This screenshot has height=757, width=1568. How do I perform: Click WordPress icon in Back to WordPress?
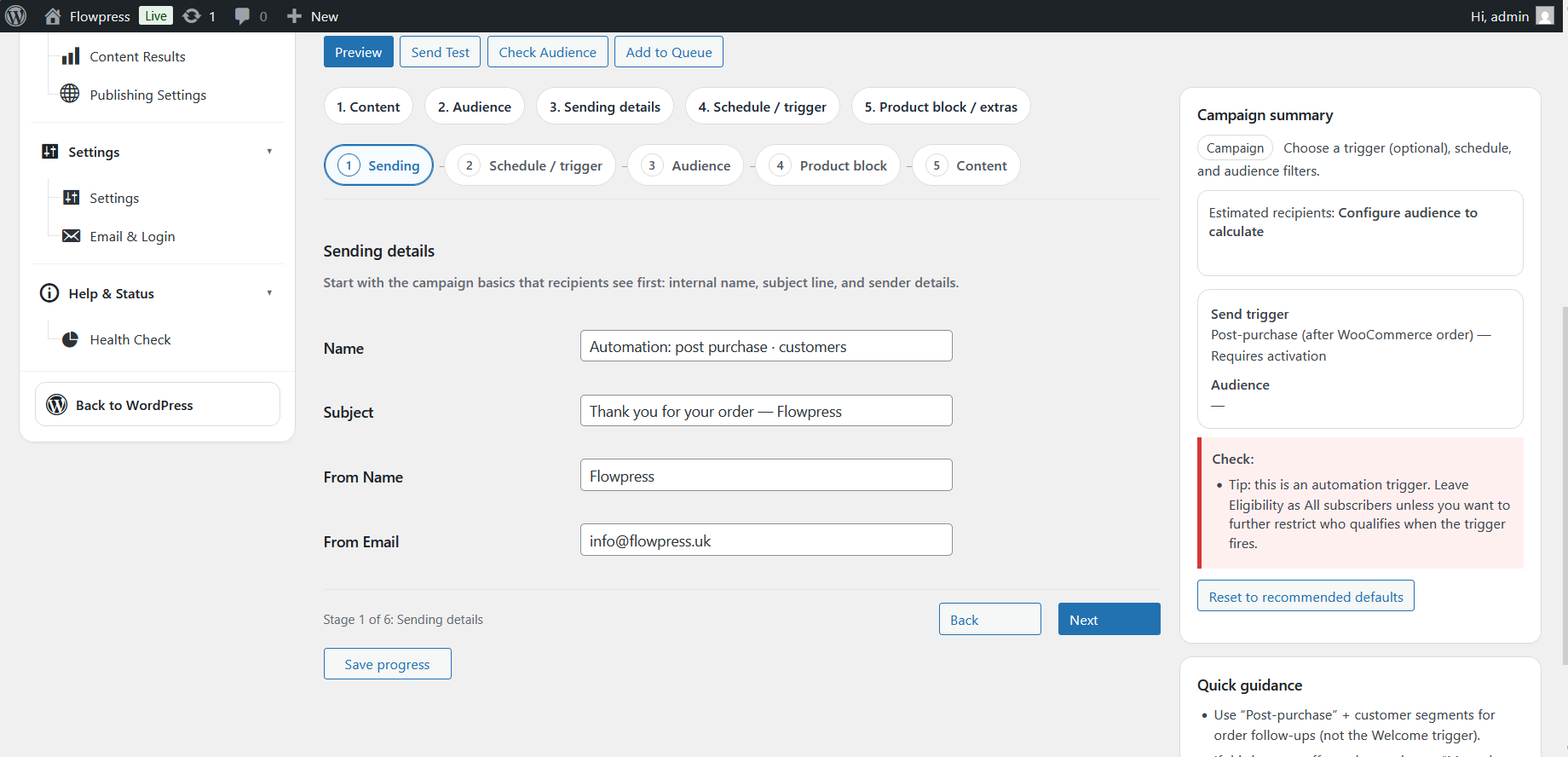click(57, 405)
